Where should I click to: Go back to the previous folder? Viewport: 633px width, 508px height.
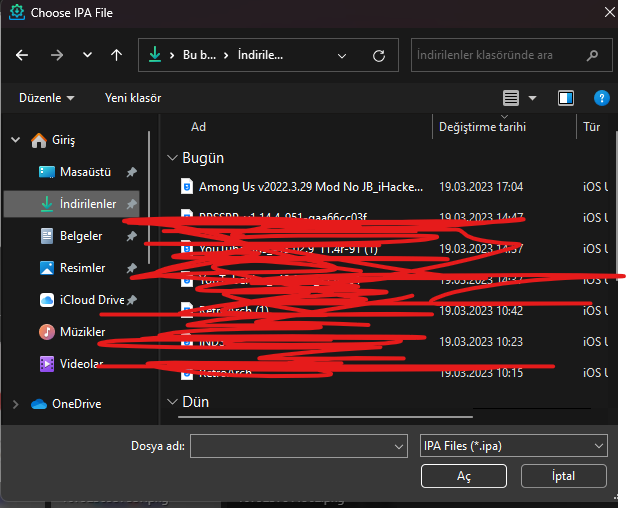(22, 55)
